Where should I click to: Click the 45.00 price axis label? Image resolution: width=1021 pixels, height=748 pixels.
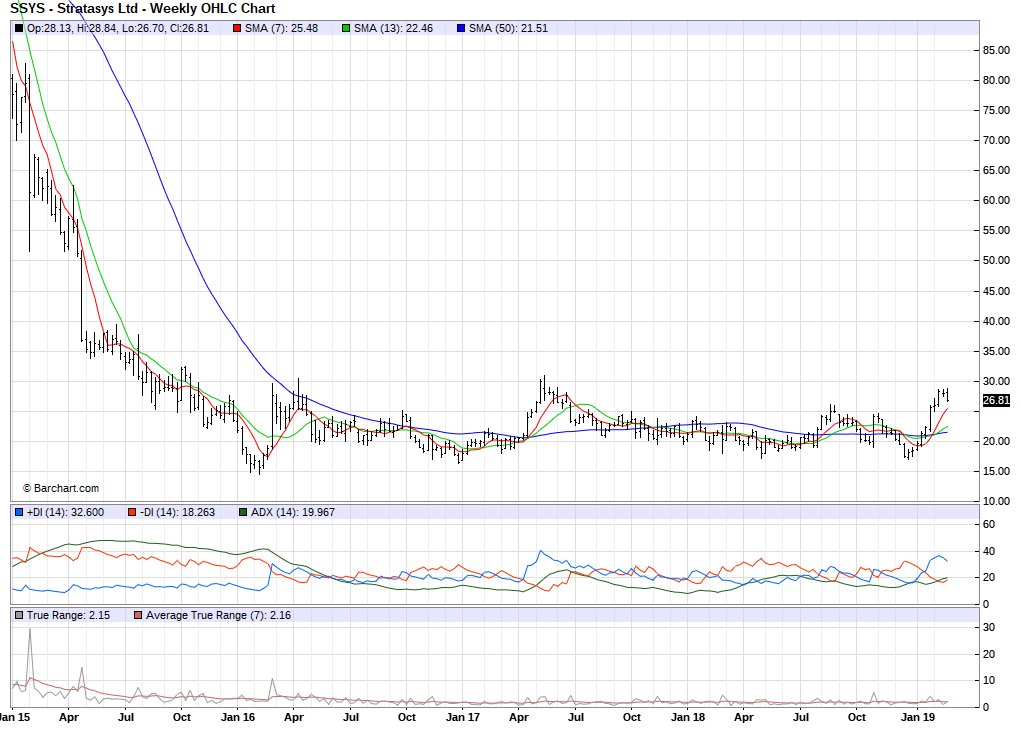996,291
